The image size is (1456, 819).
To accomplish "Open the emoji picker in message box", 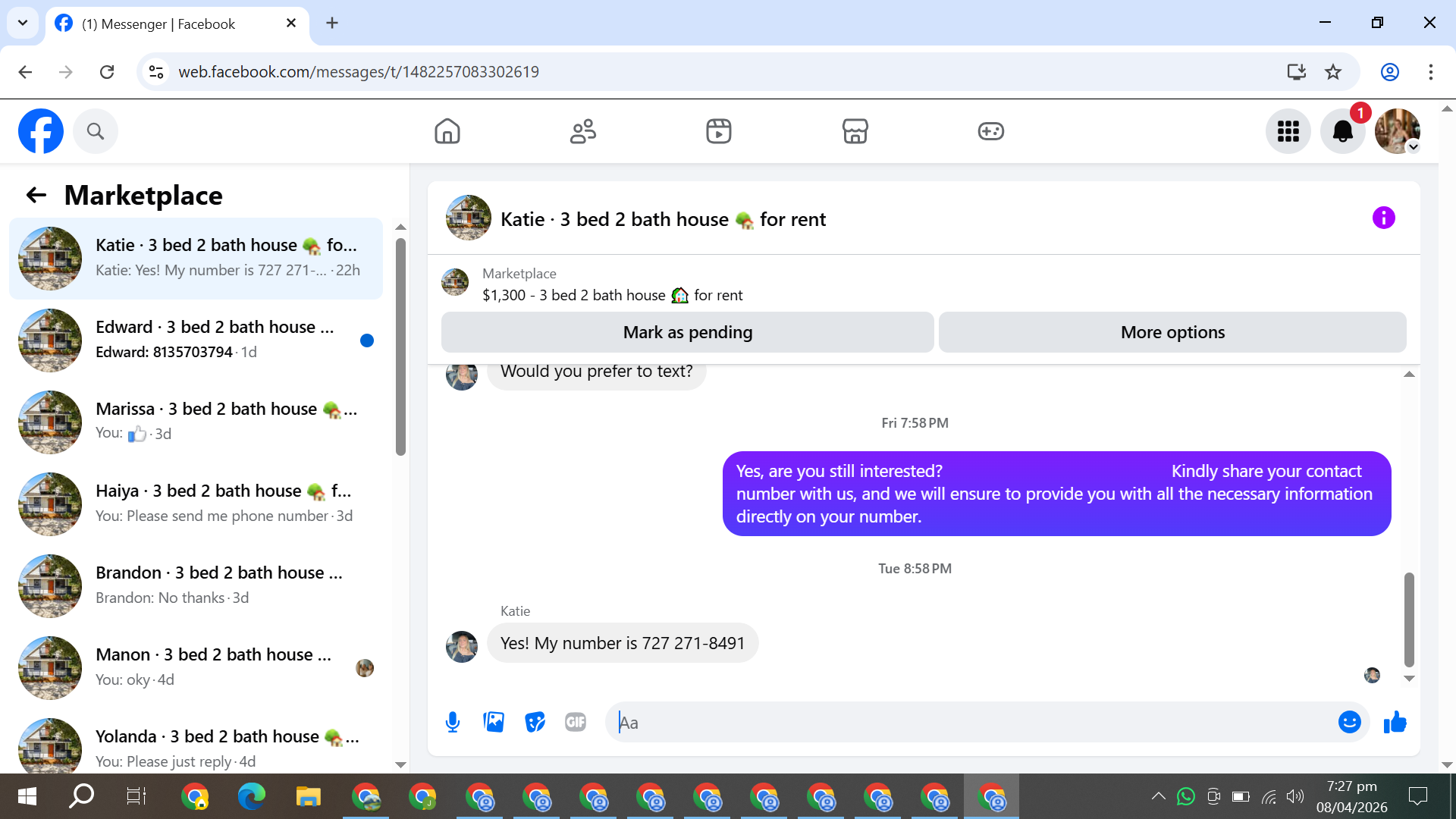I will (1349, 722).
